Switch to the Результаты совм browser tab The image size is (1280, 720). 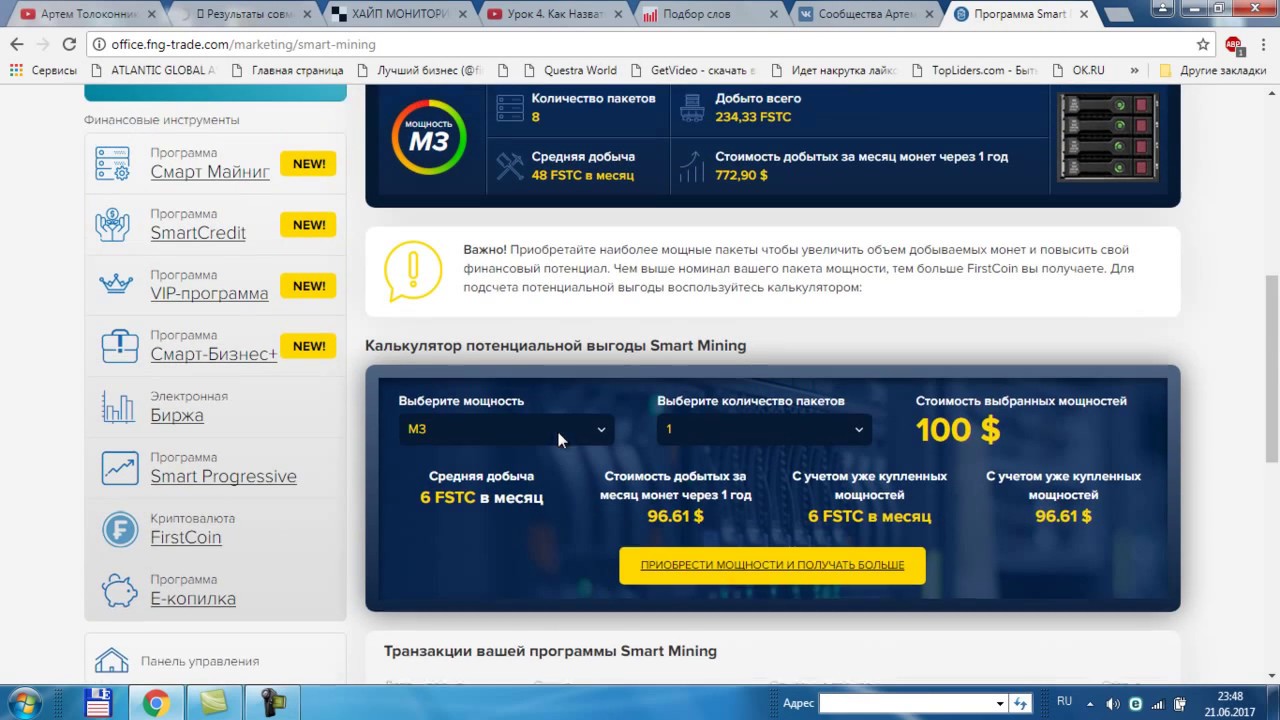tap(244, 14)
